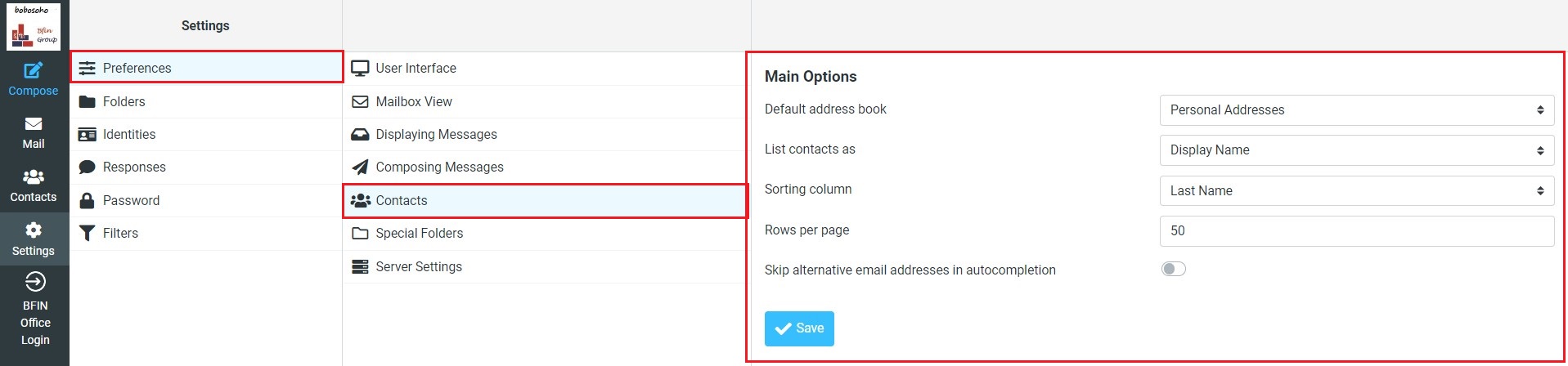Click the Settings gear icon
Viewport: 1568px width, 366px height.
(x=34, y=230)
